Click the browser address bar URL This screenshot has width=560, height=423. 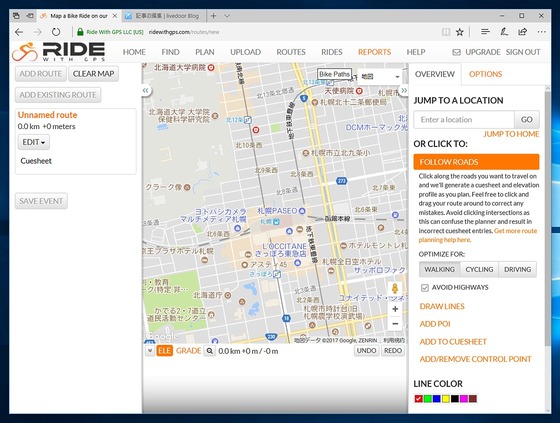(x=184, y=32)
